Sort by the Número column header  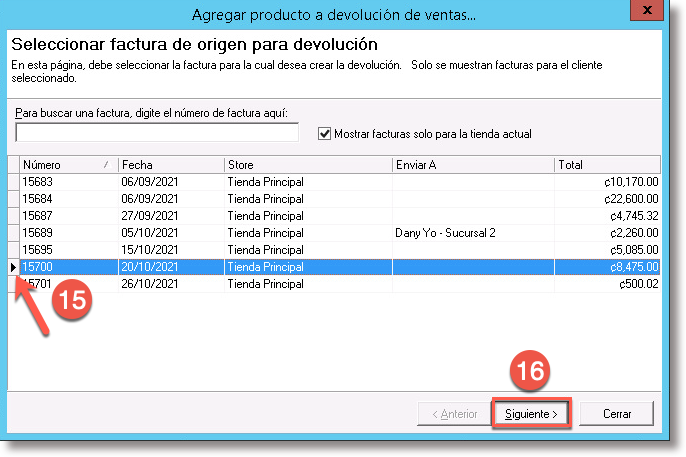click(x=69, y=165)
